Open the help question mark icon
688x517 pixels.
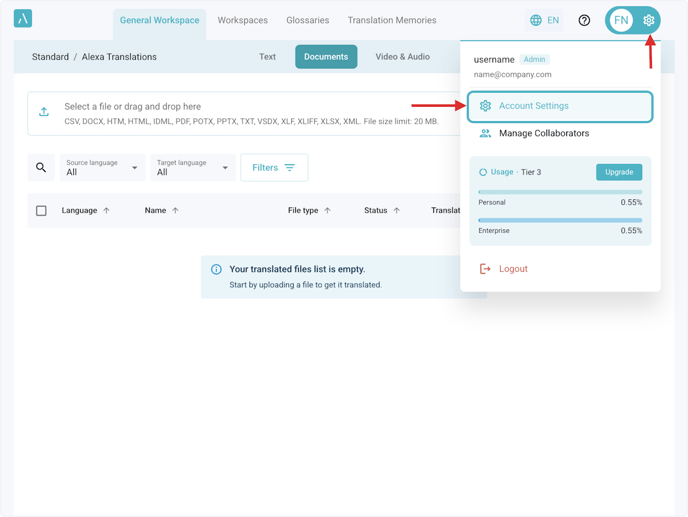tap(584, 20)
